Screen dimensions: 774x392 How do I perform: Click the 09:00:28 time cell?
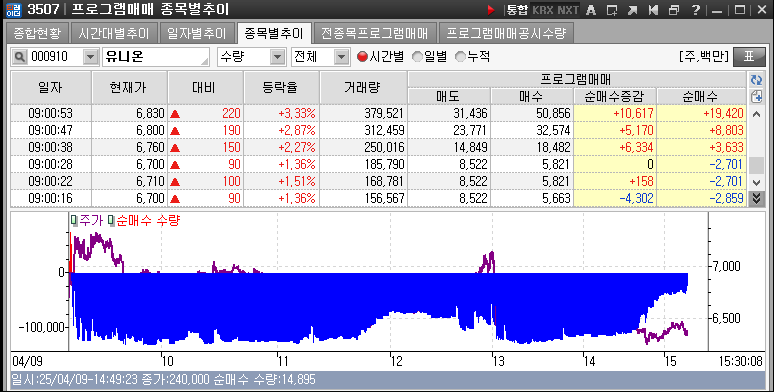click(x=50, y=164)
